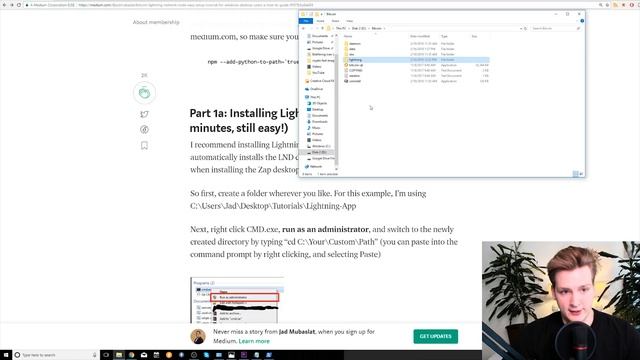Open Desktop in navigation pane
Viewport: 640px width, 360px height.
(318, 109)
